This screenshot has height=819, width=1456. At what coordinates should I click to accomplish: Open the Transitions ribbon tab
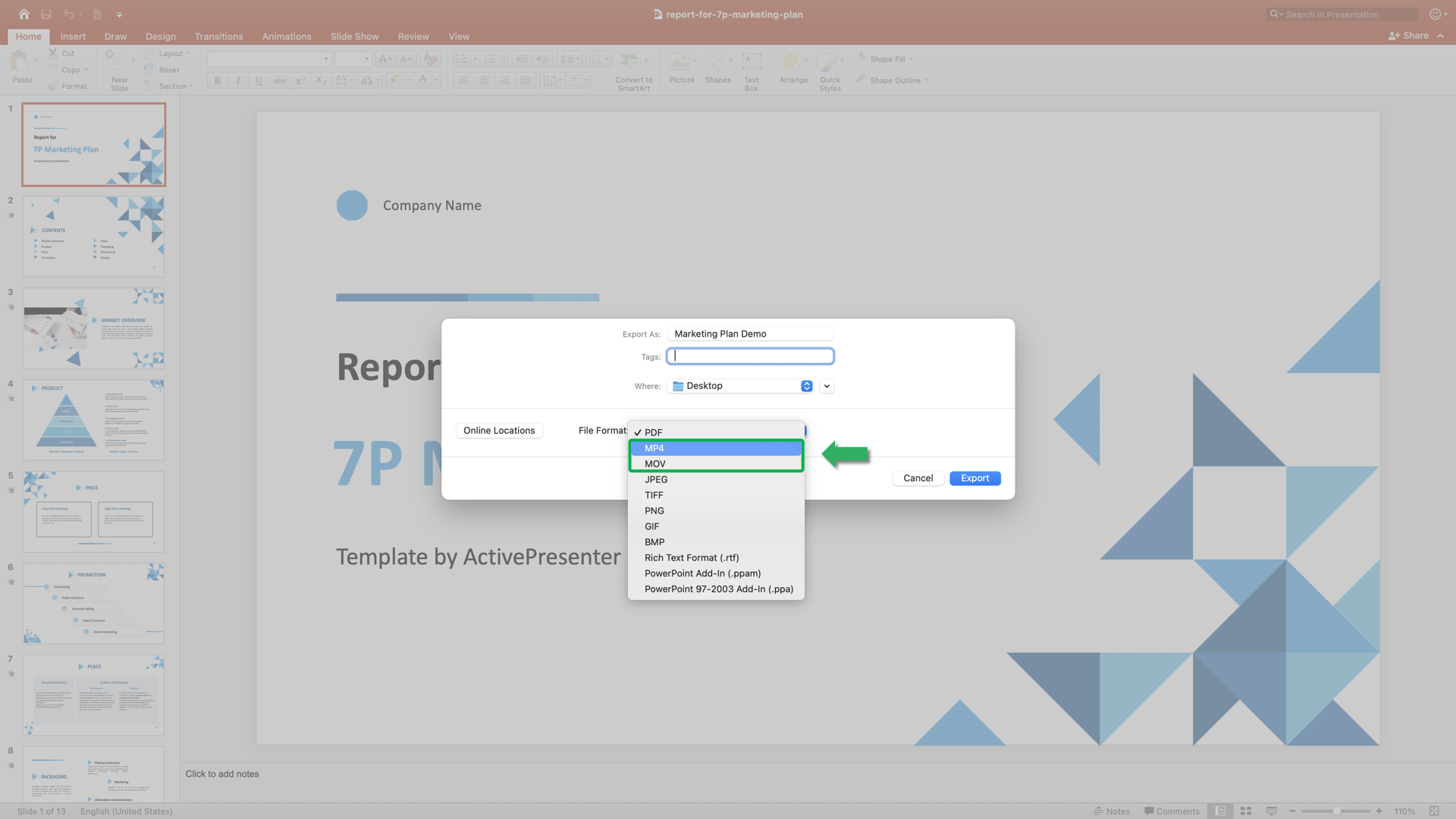218,36
